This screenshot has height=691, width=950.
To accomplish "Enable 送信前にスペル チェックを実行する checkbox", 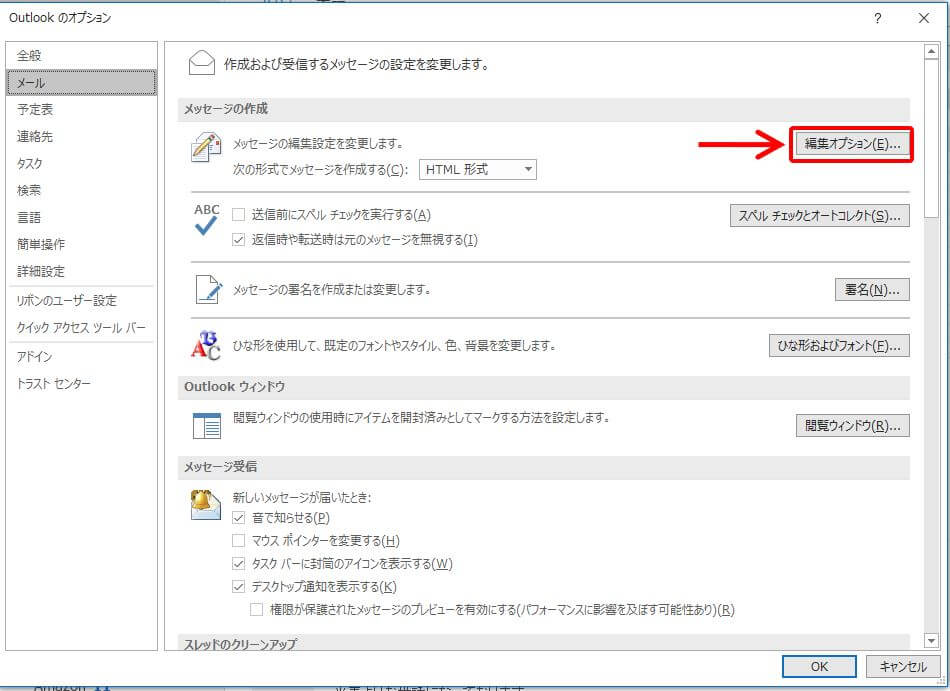I will (x=239, y=215).
